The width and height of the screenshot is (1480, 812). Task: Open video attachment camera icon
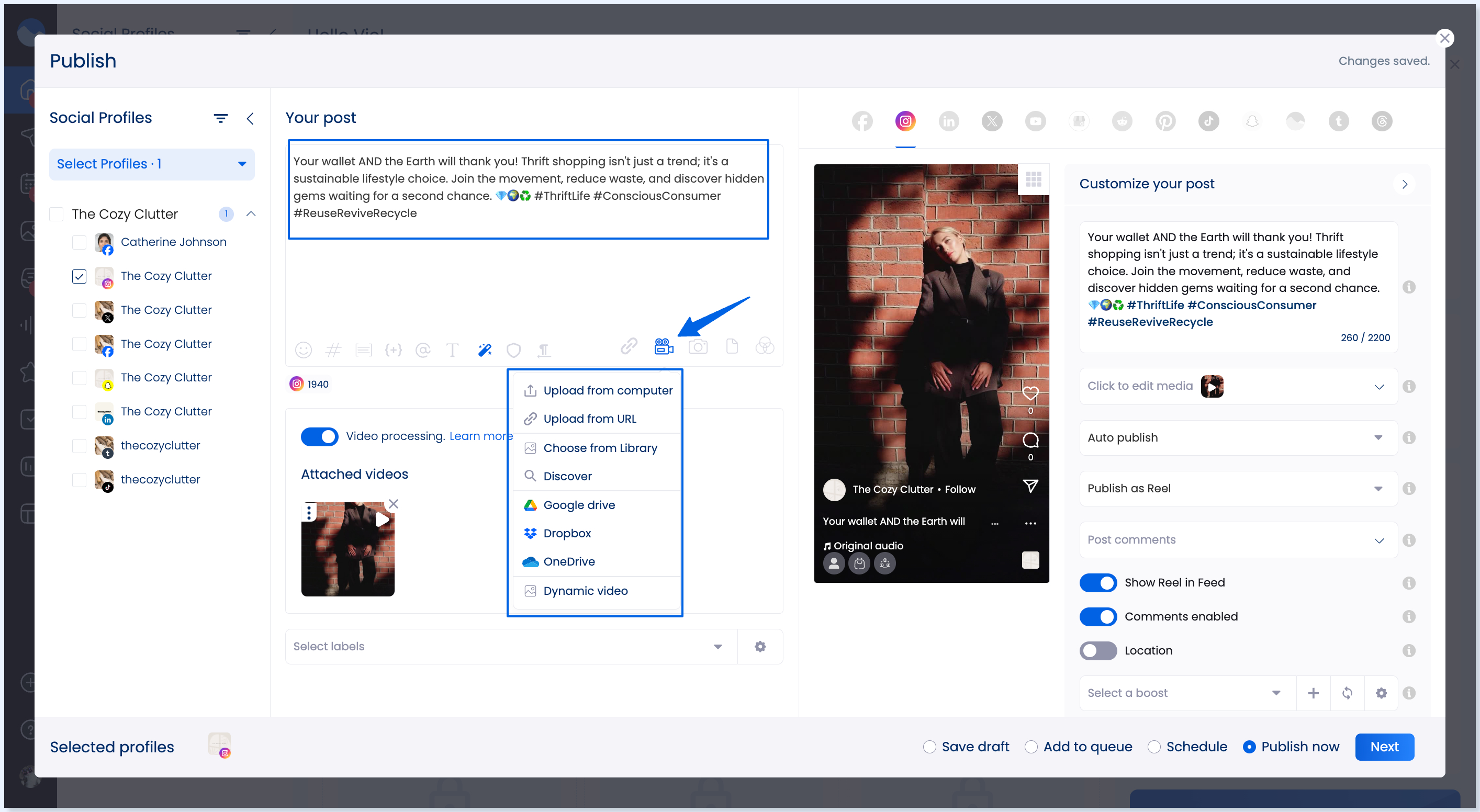pyautogui.click(x=664, y=346)
